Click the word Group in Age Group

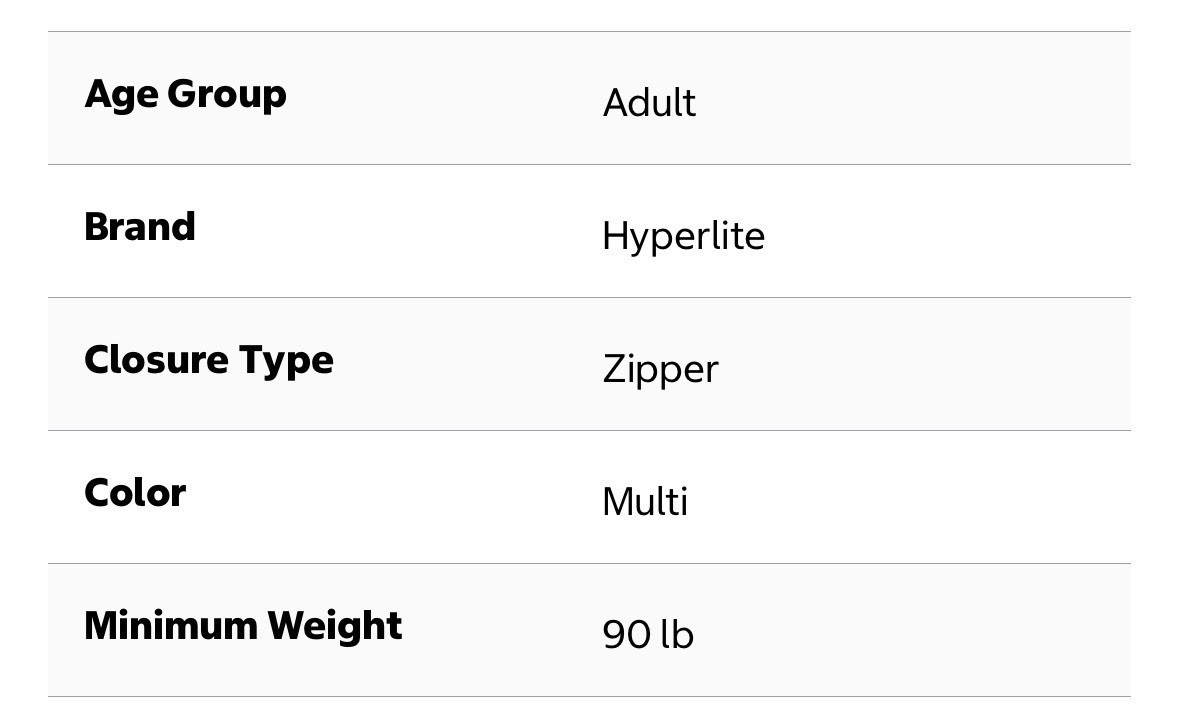click(x=226, y=96)
